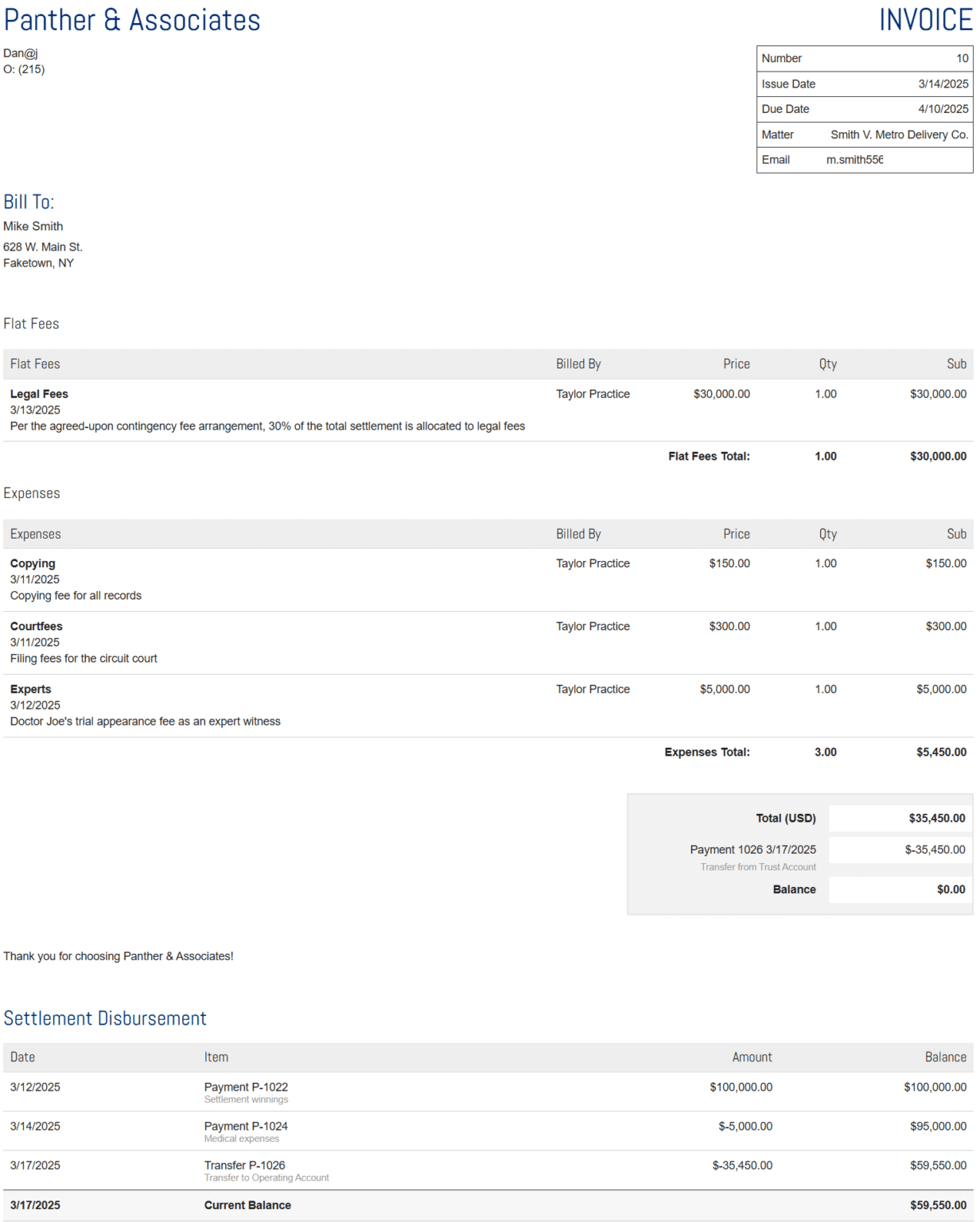This screenshot has width=980, height=1222.
Task: Click the Courtfees expense entry
Action: [x=37, y=626]
